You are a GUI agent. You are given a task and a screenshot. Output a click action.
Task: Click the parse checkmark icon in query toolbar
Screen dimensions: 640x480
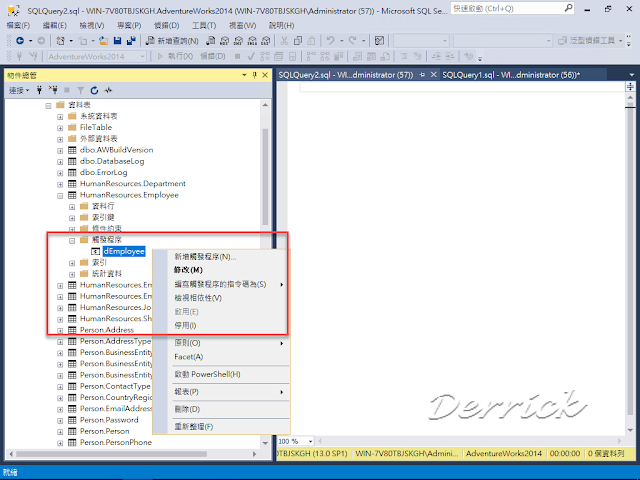coord(251,56)
